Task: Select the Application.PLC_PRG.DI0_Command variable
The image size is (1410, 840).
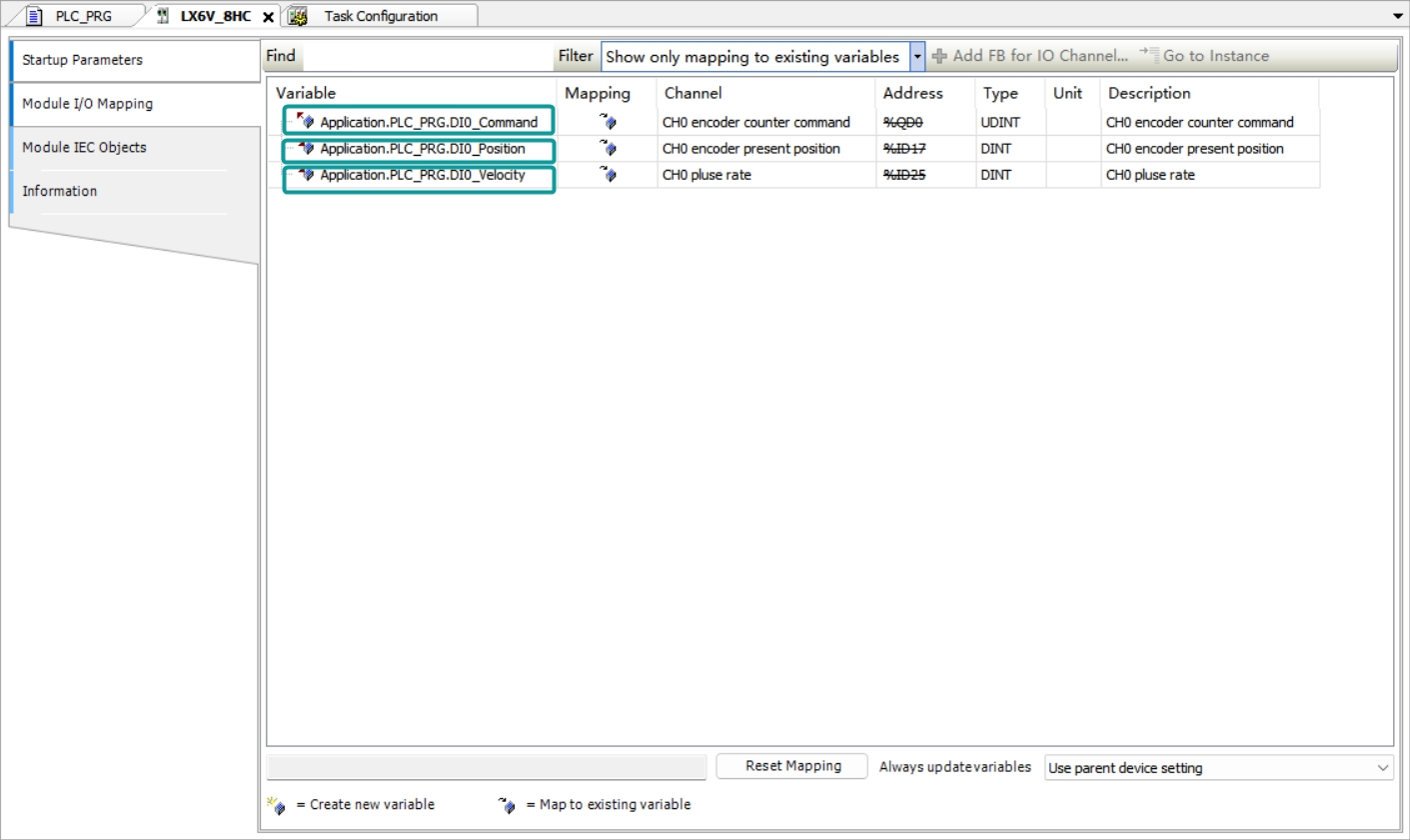Action: point(429,122)
